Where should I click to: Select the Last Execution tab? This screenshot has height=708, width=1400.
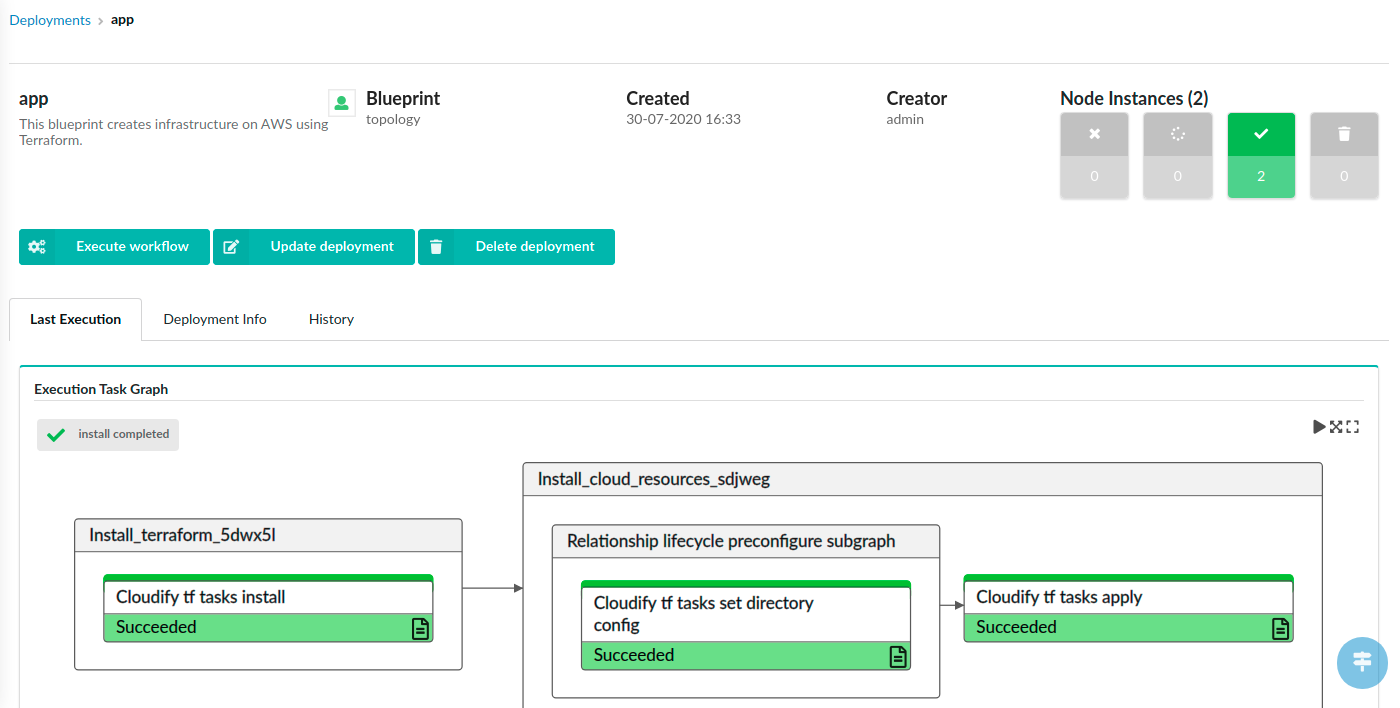click(x=76, y=319)
